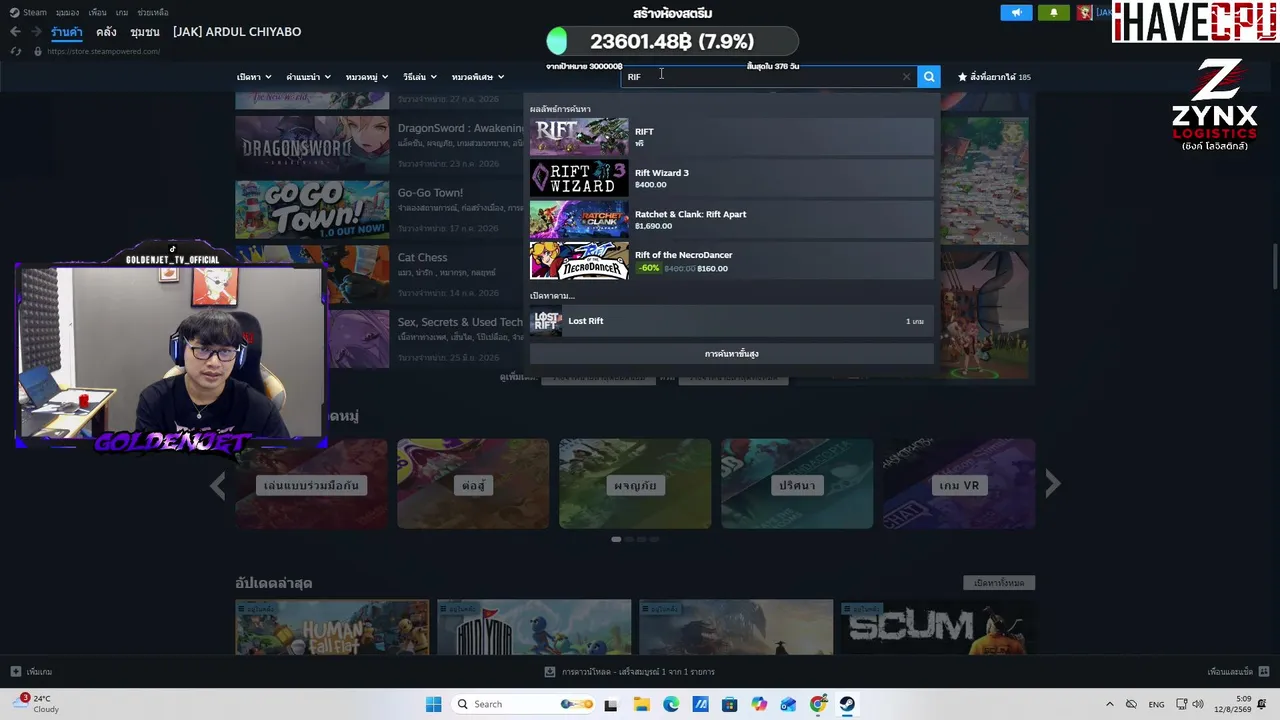This screenshot has width=1280, height=720.
Task: Open the มุมมอง menu in the menu bar
Action: pyautogui.click(x=67, y=12)
